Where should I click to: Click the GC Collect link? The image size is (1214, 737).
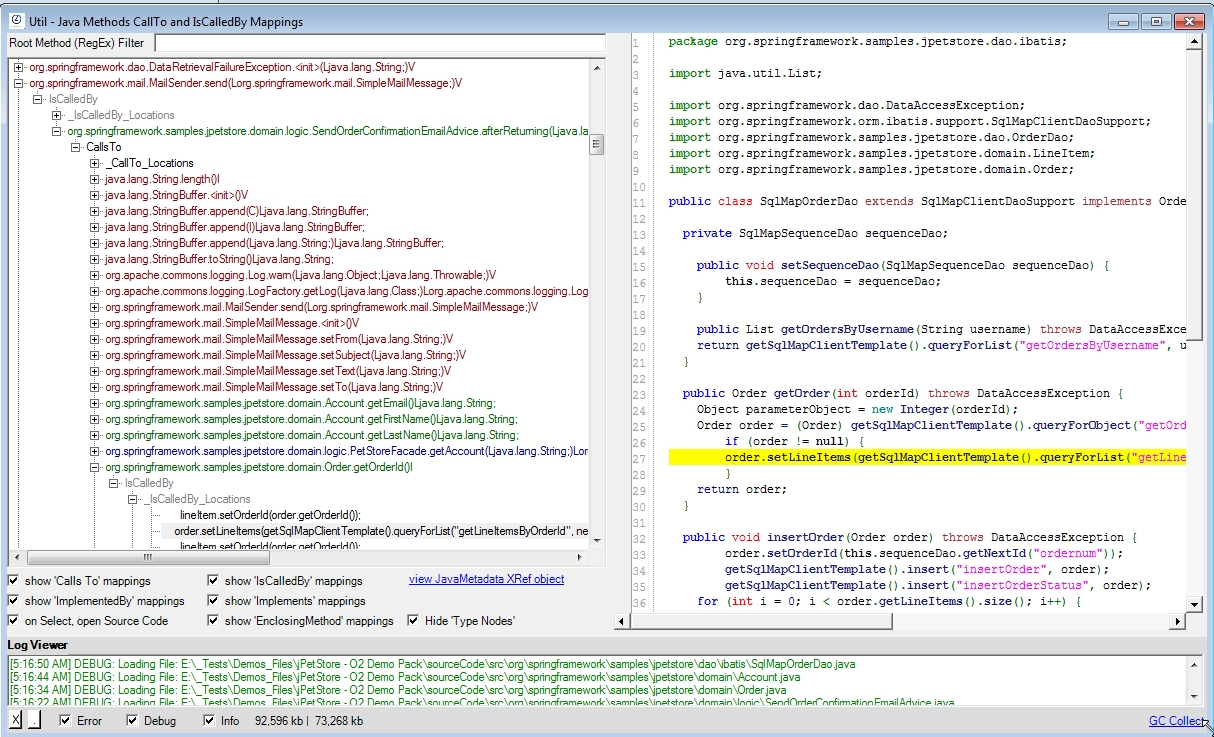[1177, 721]
